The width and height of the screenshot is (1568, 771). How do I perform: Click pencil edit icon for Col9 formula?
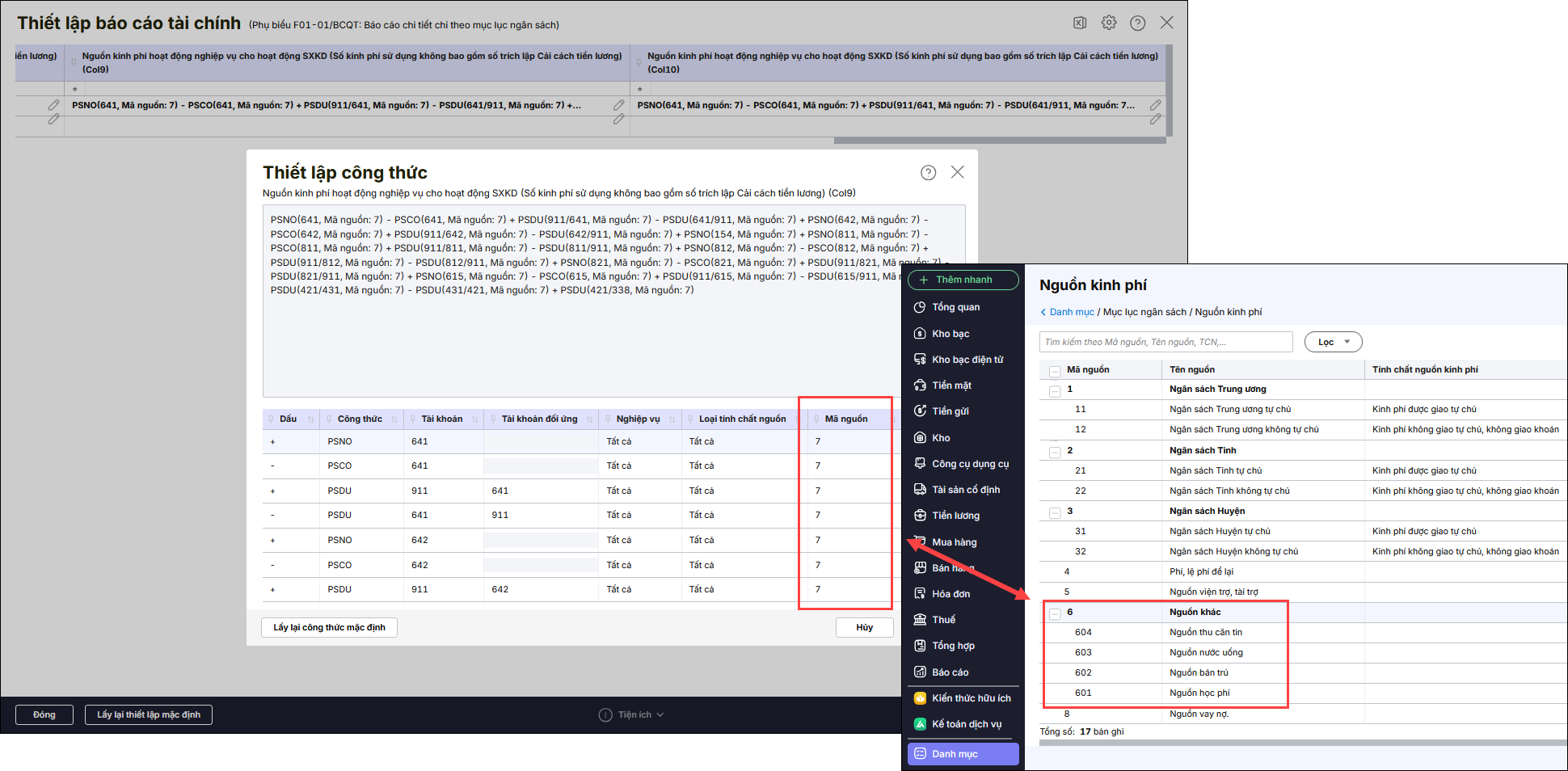[618, 105]
